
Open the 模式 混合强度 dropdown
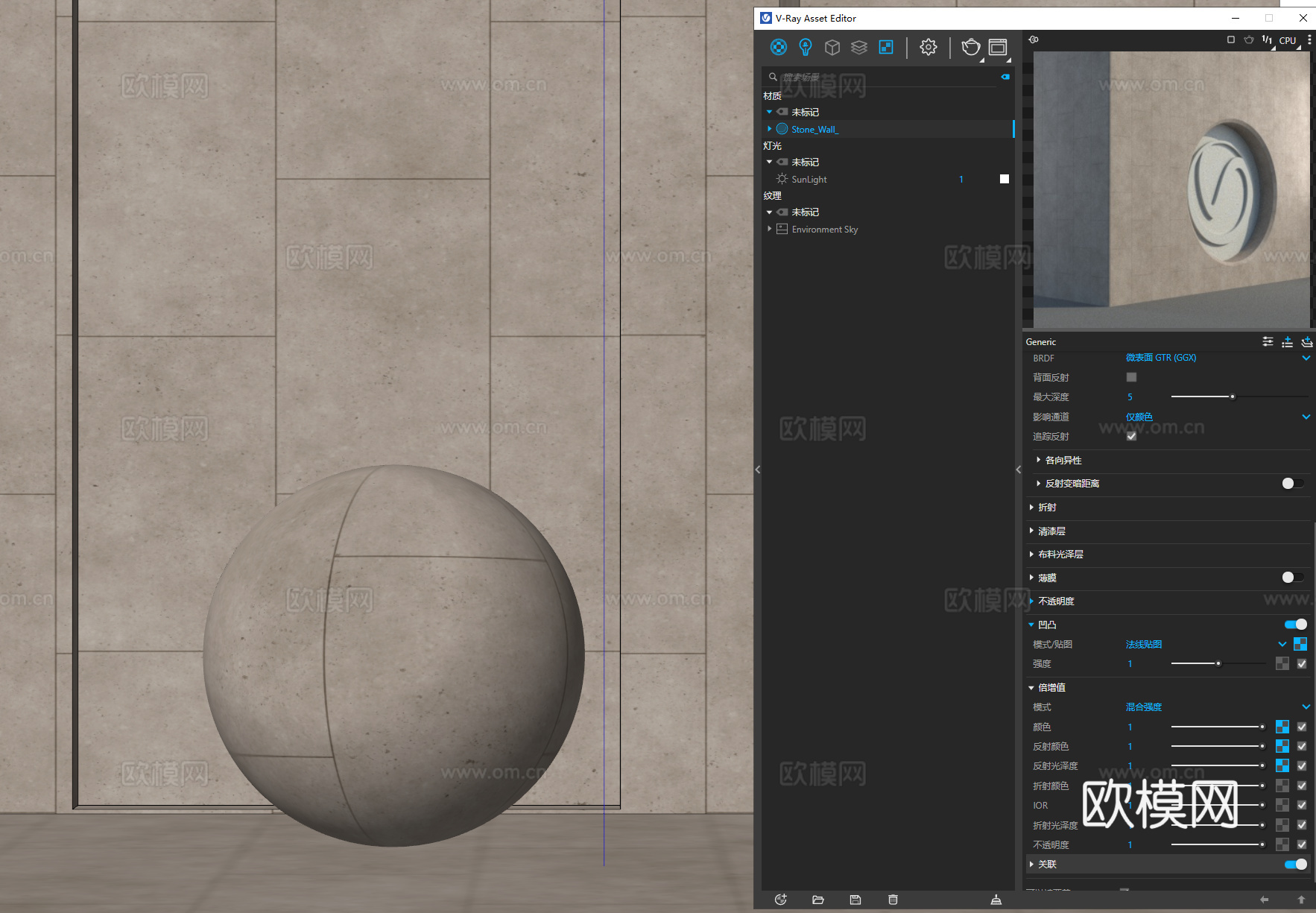coord(1218,707)
